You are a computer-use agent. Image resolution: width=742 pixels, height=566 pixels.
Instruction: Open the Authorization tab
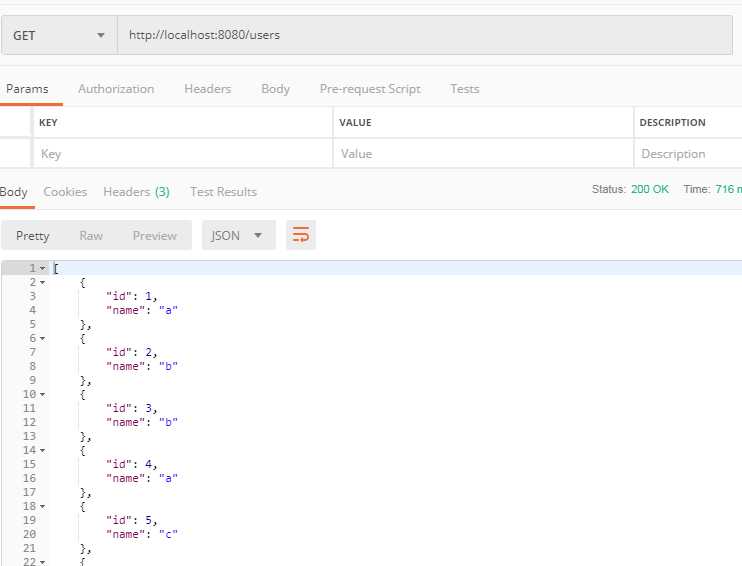pos(116,89)
